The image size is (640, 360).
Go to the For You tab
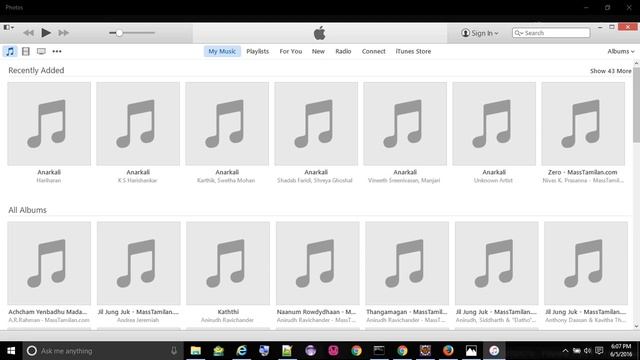pos(291,51)
